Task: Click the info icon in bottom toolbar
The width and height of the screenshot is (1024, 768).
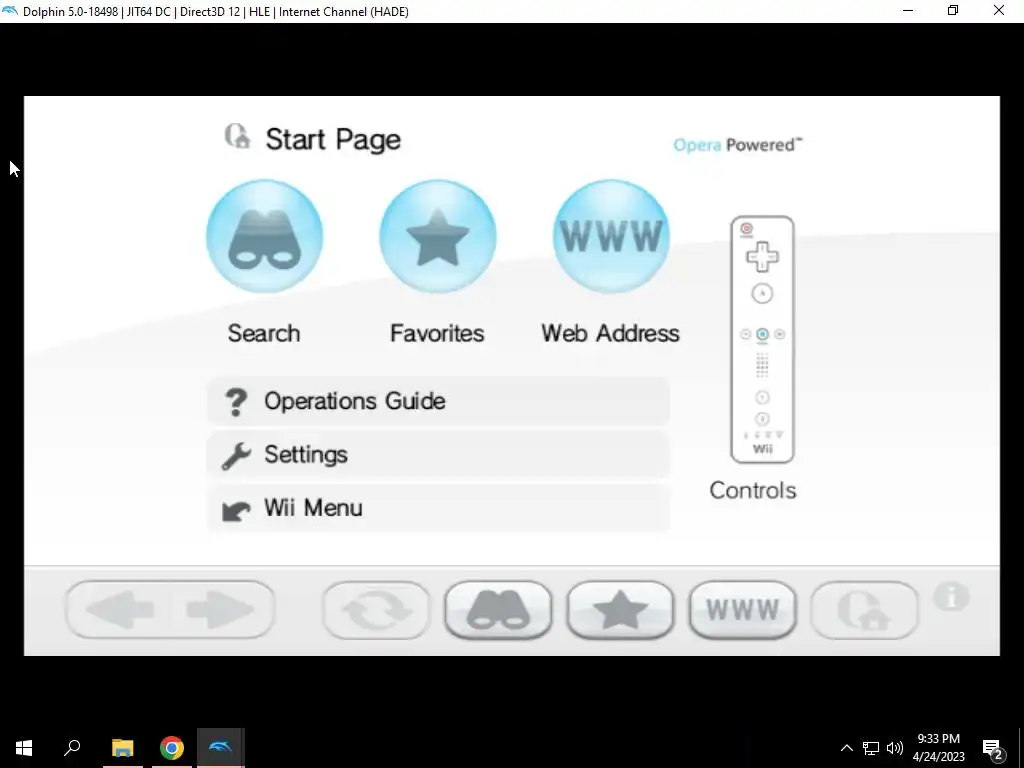Action: pos(951,597)
